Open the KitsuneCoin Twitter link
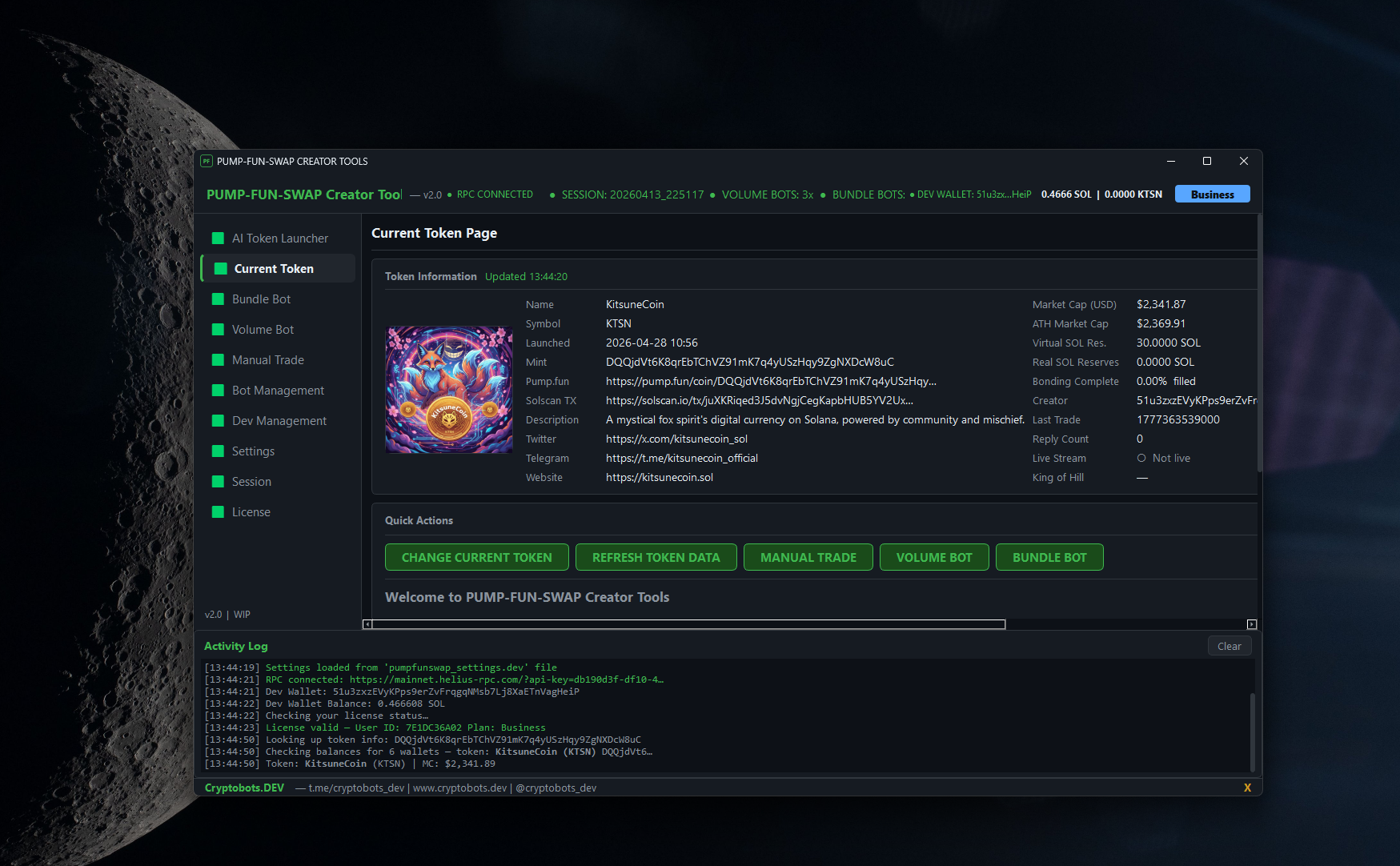Image resolution: width=1400 pixels, height=866 pixels. pos(676,439)
